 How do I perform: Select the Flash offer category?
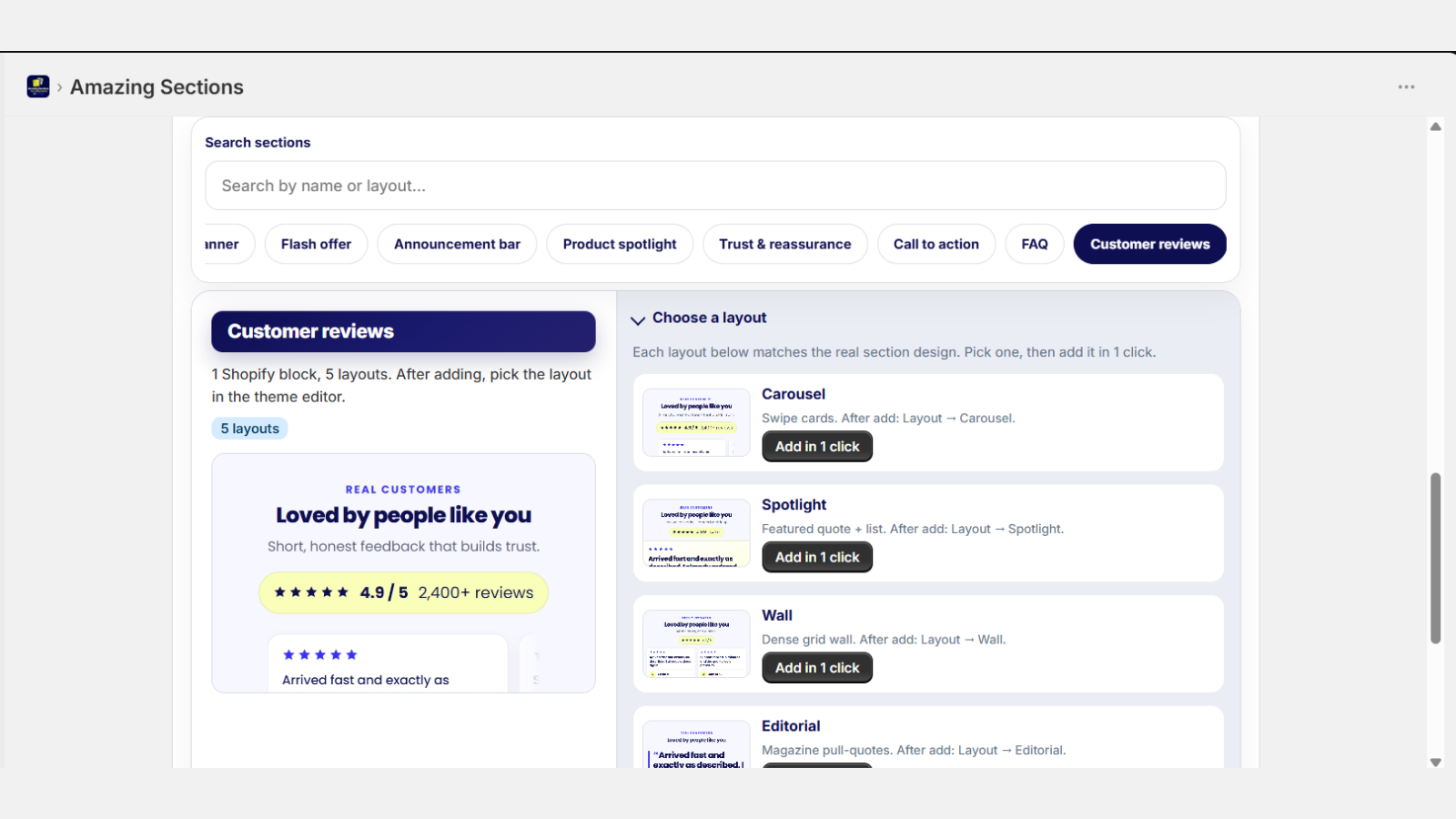click(x=316, y=244)
